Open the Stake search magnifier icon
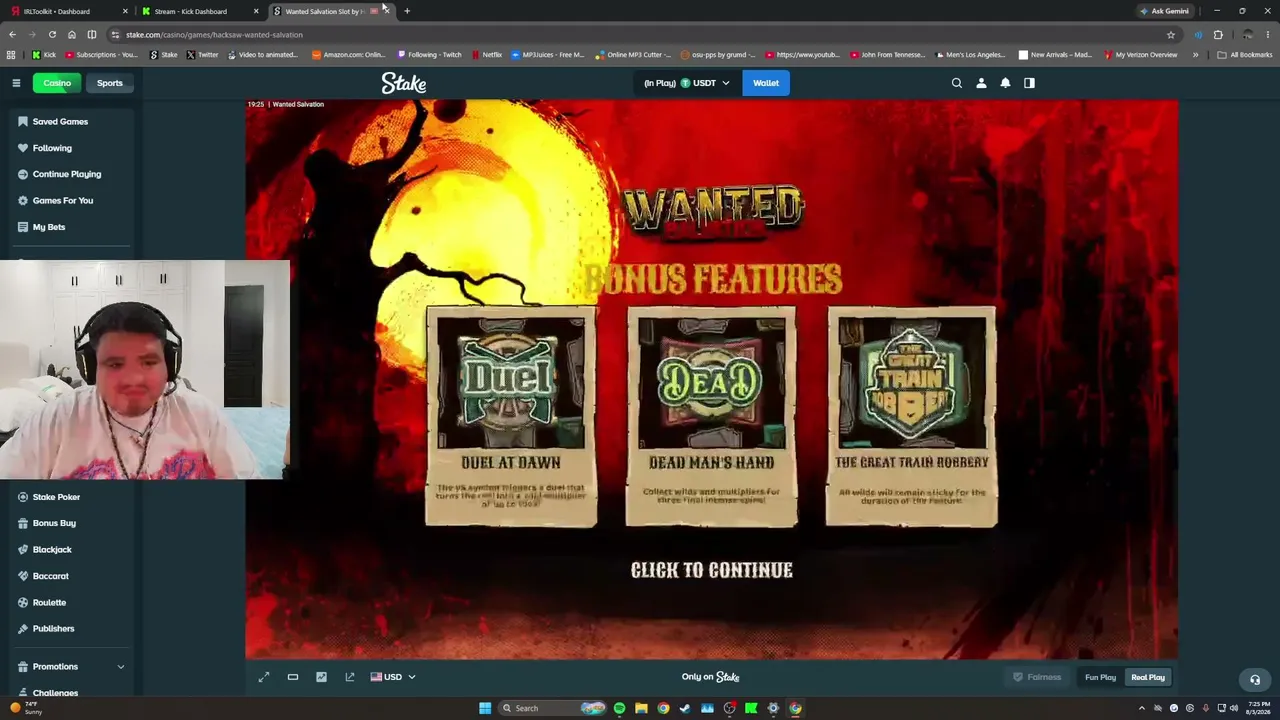The image size is (1280, 720). (x=957, y=83)
